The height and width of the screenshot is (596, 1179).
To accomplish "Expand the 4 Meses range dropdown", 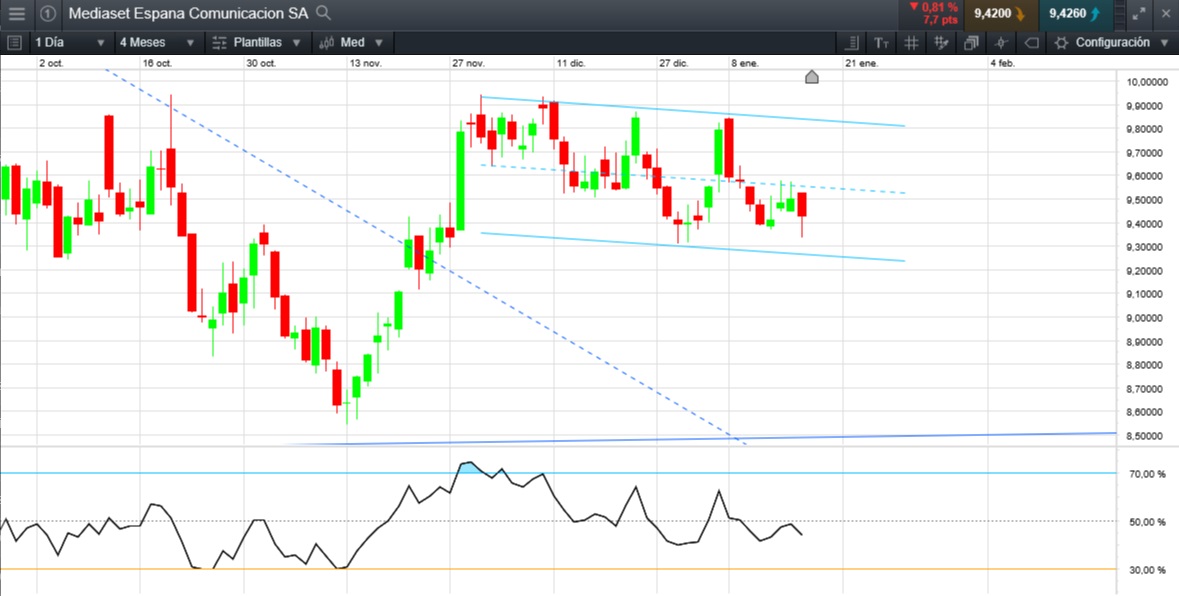I will (155, 43).
